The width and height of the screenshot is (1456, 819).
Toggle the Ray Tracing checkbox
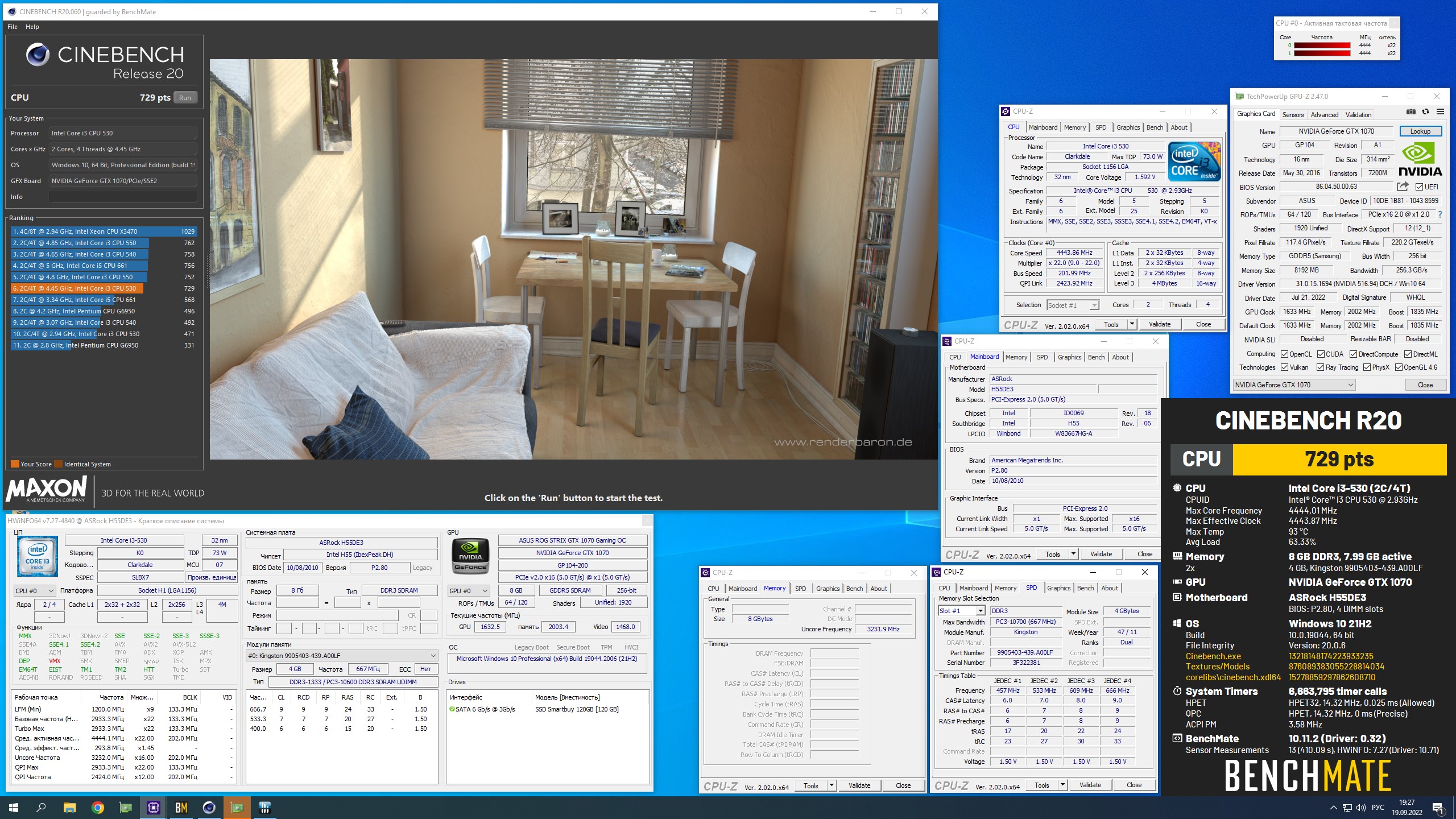pyautogui.click(x=1321, y=367)
